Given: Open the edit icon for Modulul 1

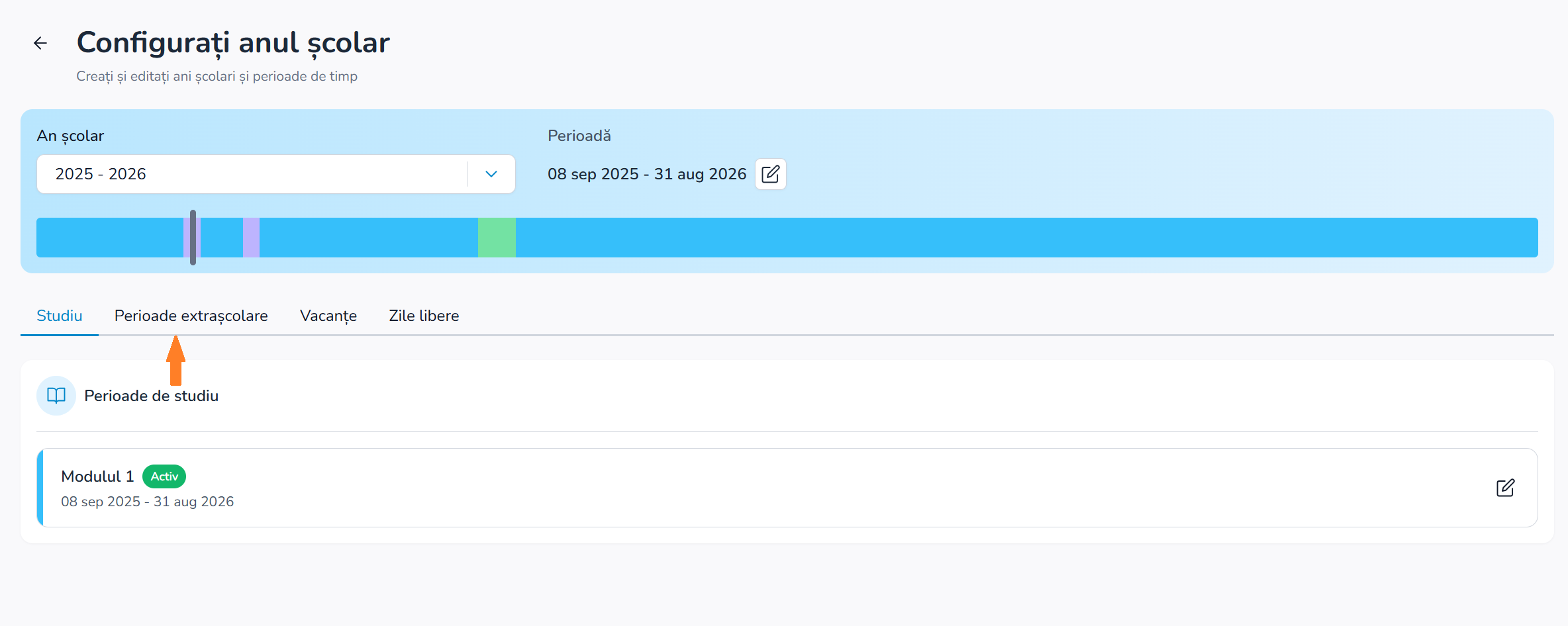Looking at the screenshot, I should pyautogui.click(x=1504, y=488).
